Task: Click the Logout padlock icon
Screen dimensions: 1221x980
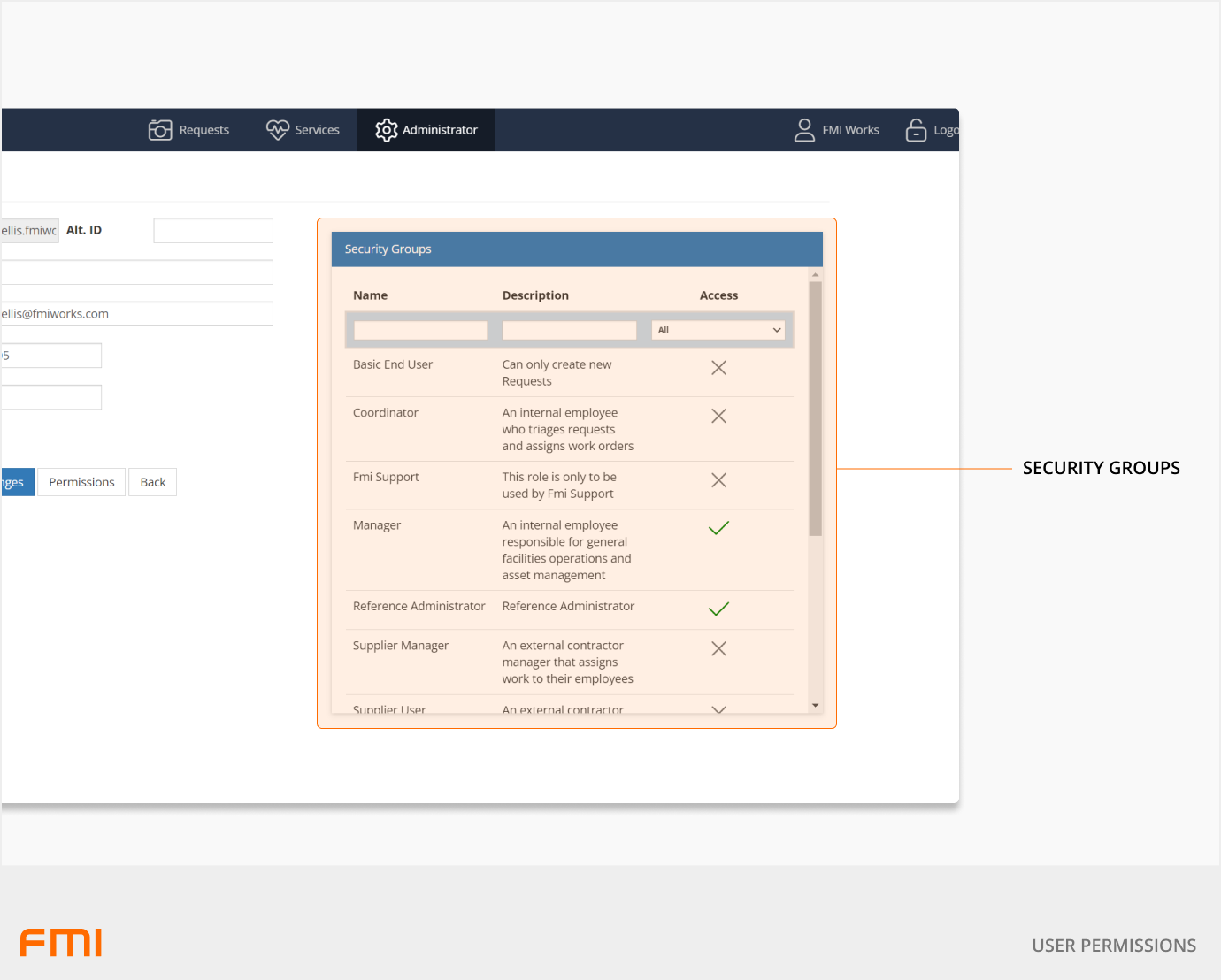Action: pyautogui.click(x=916, y=130)
